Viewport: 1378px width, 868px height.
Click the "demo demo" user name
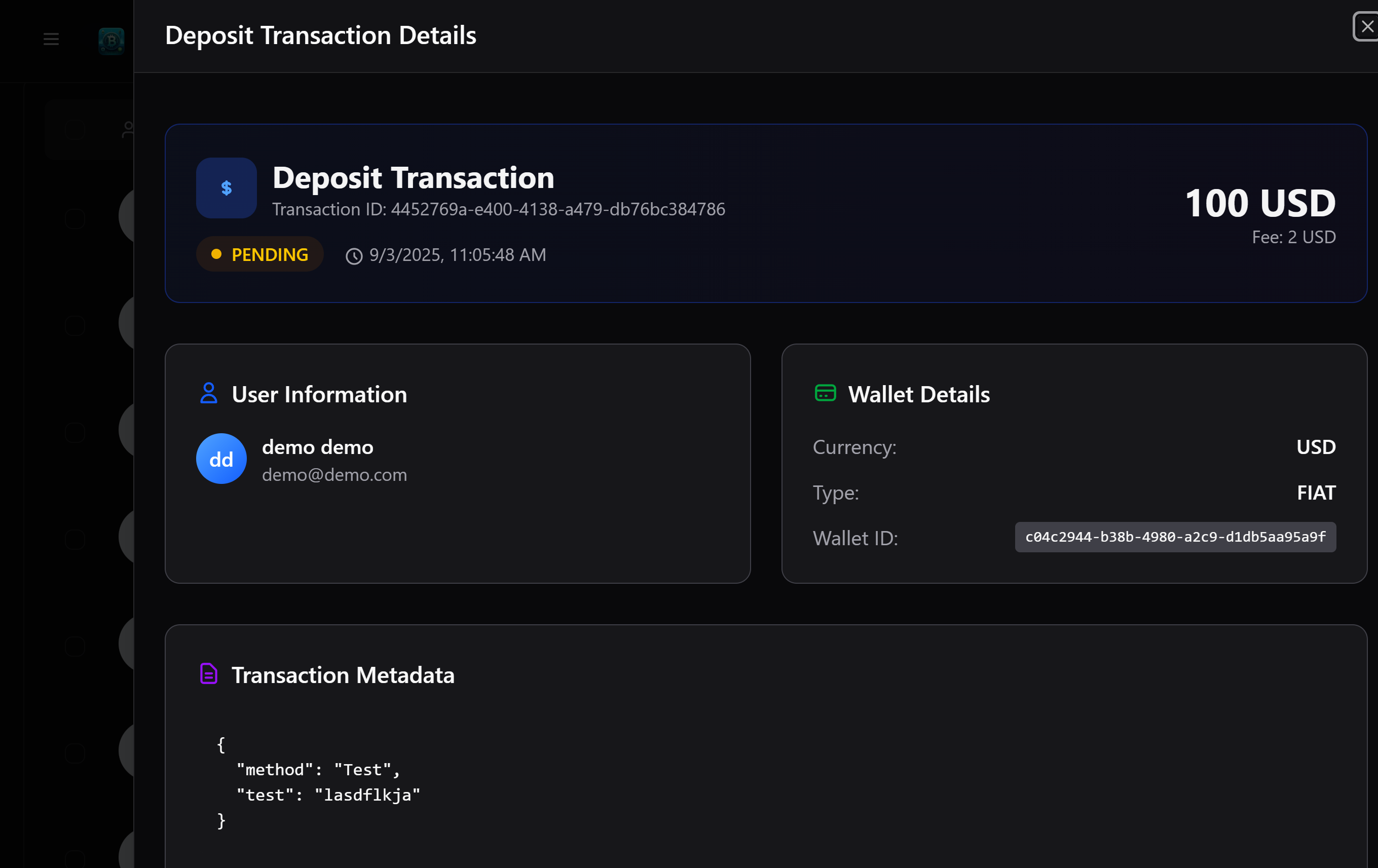(x=318, y=447)
